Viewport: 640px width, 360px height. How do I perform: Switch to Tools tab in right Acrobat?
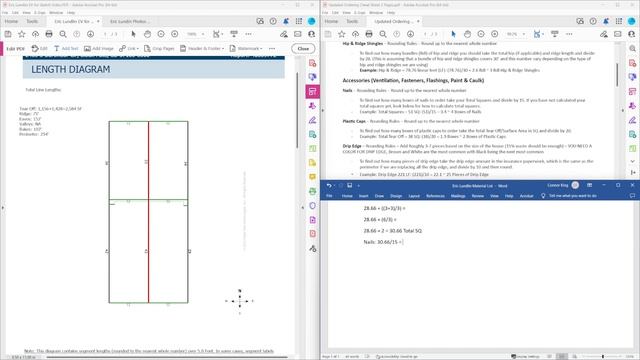coord(352,21)
